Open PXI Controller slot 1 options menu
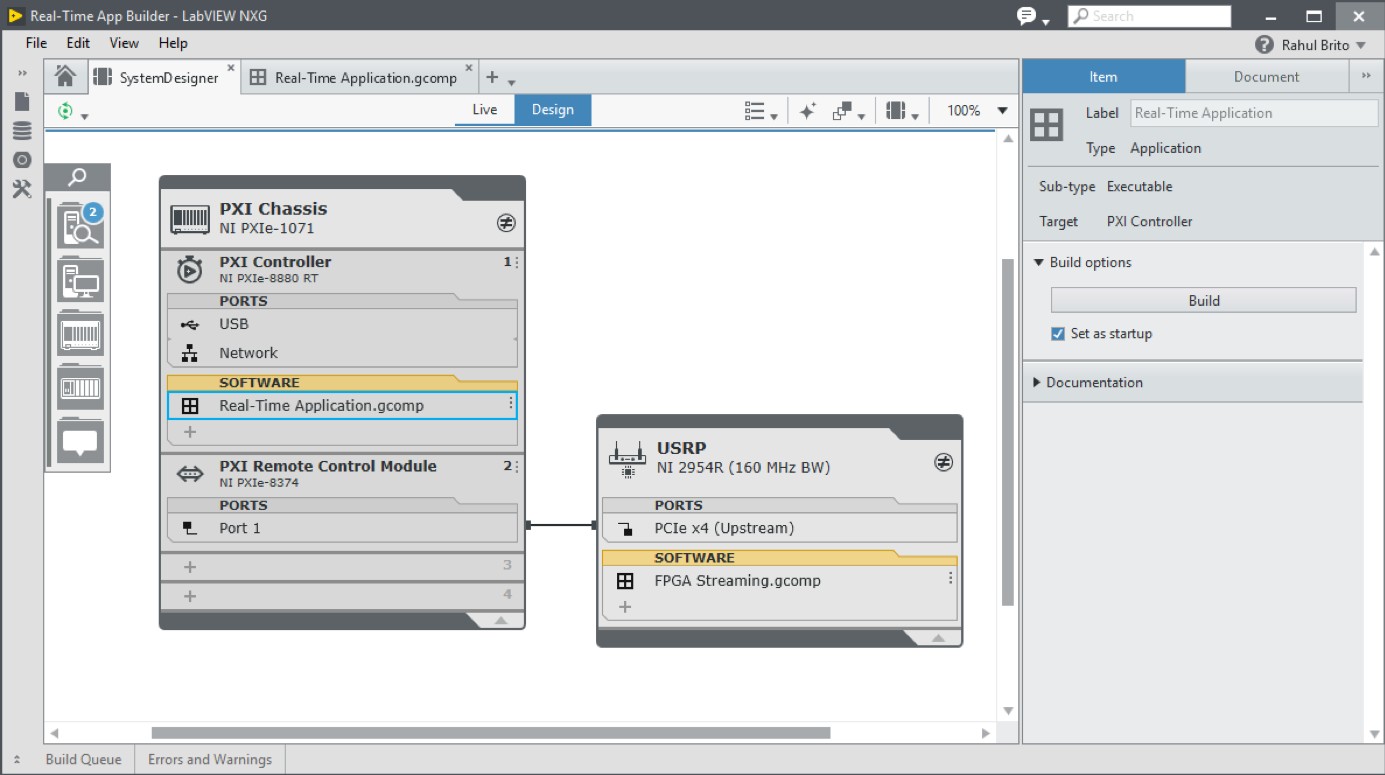The height and width of the screenshot is (775, 1385). (x=516, y=262)
